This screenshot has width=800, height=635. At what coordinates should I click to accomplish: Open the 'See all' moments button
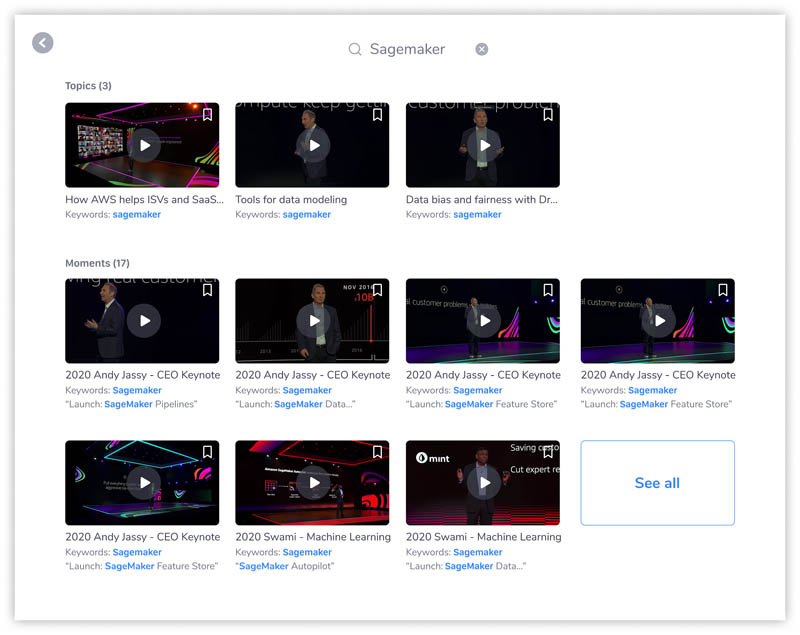[x=658, y=483]
